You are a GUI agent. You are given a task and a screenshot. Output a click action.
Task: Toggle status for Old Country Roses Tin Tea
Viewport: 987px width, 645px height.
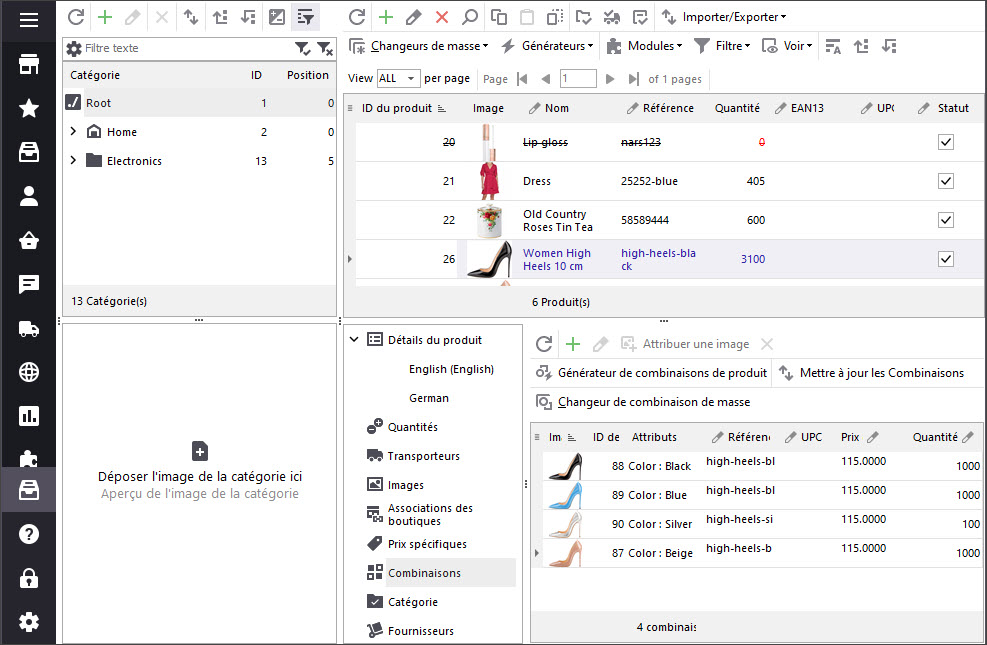point(946,220)
